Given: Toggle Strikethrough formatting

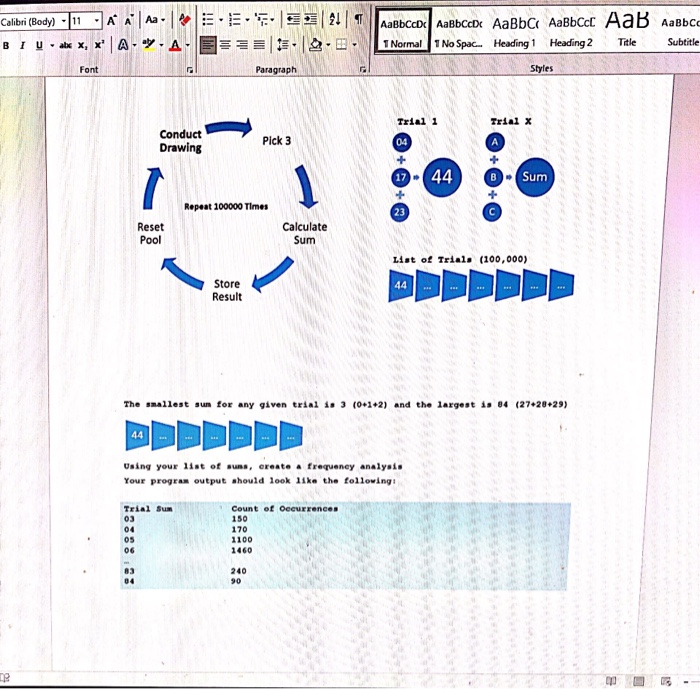Looking at the screenshot, I should point(65,45).
